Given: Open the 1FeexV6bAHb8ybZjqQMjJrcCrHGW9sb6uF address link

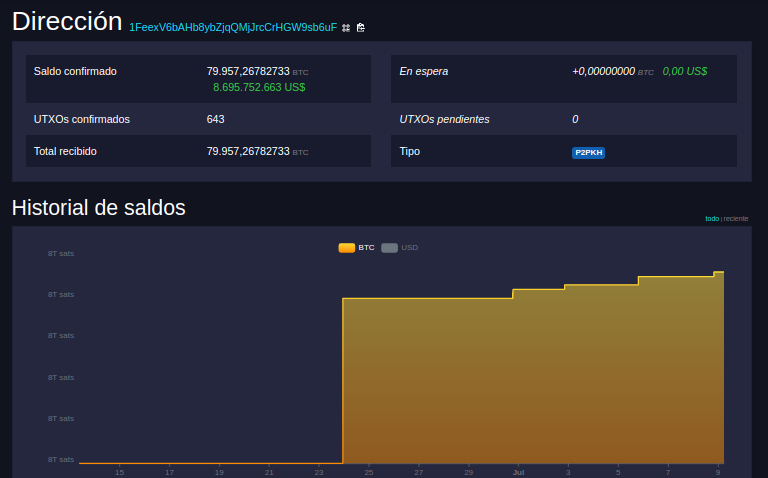Looking at the screenshot, I should 233,27.
